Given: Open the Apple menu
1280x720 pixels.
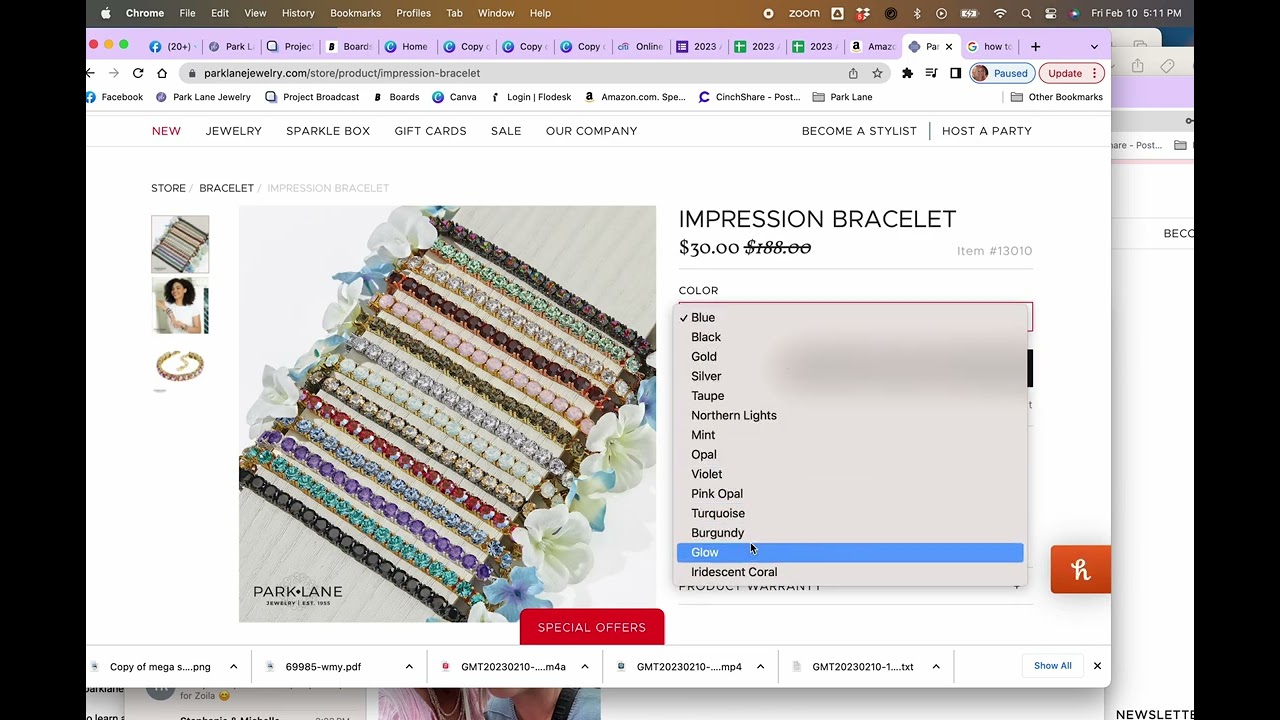Looking at the screenshot, I should pos(105,13).
